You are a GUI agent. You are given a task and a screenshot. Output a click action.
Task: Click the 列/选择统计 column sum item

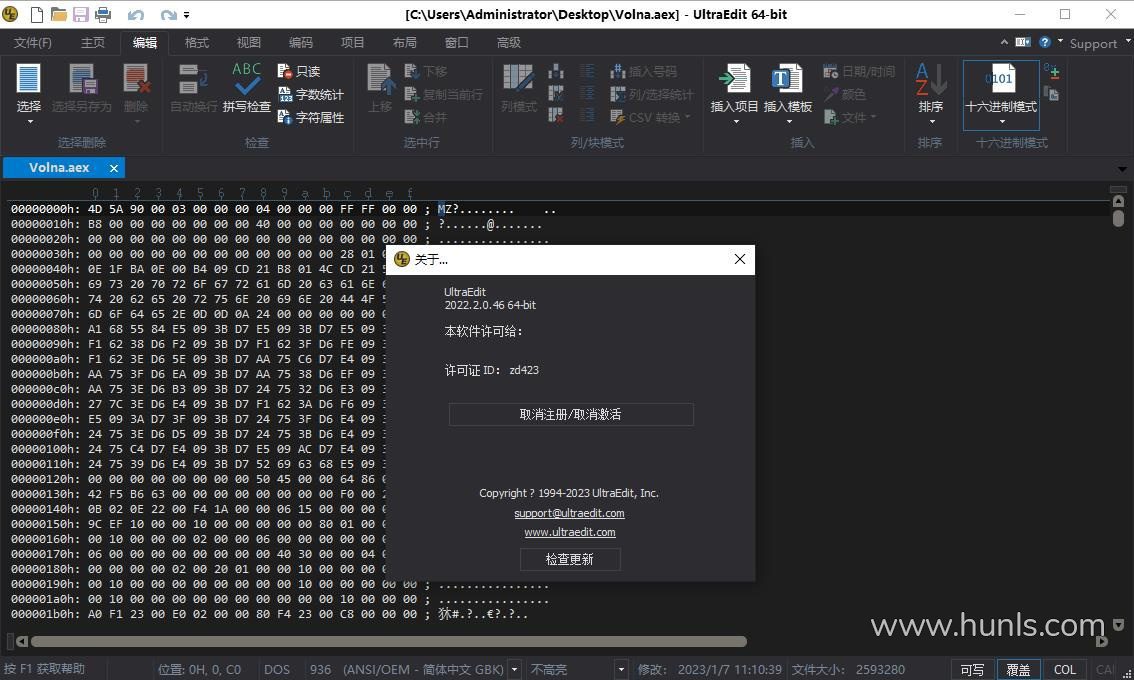pos(652,94)
